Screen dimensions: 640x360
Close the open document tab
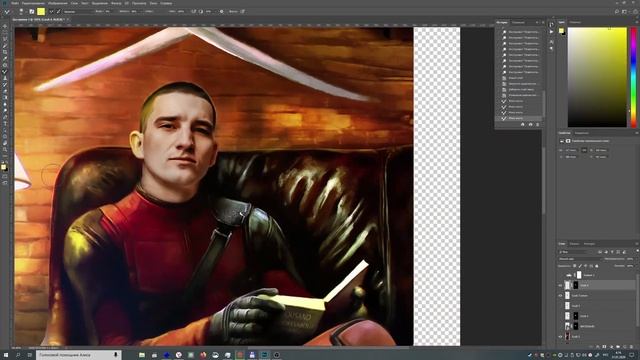[68, 19]
